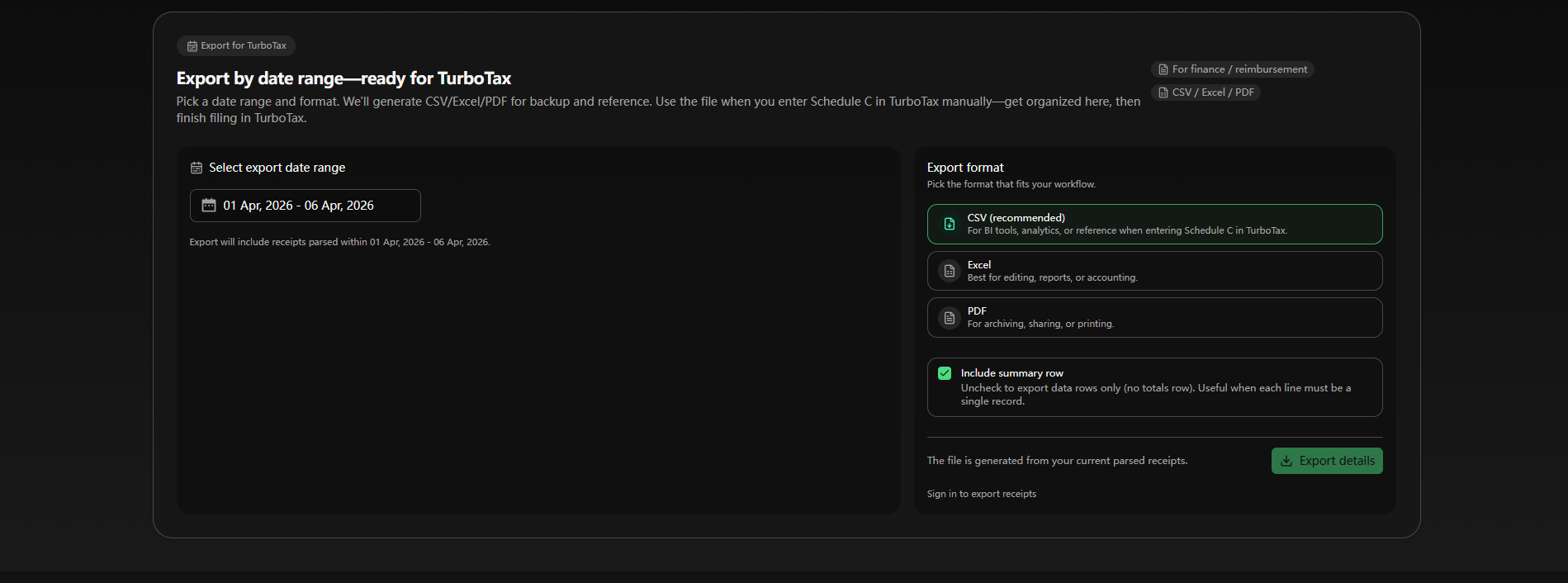This screenshot has height=583, width=1568.
Task: Choose the PDF export format
Action: click(x=1154, y=317)
